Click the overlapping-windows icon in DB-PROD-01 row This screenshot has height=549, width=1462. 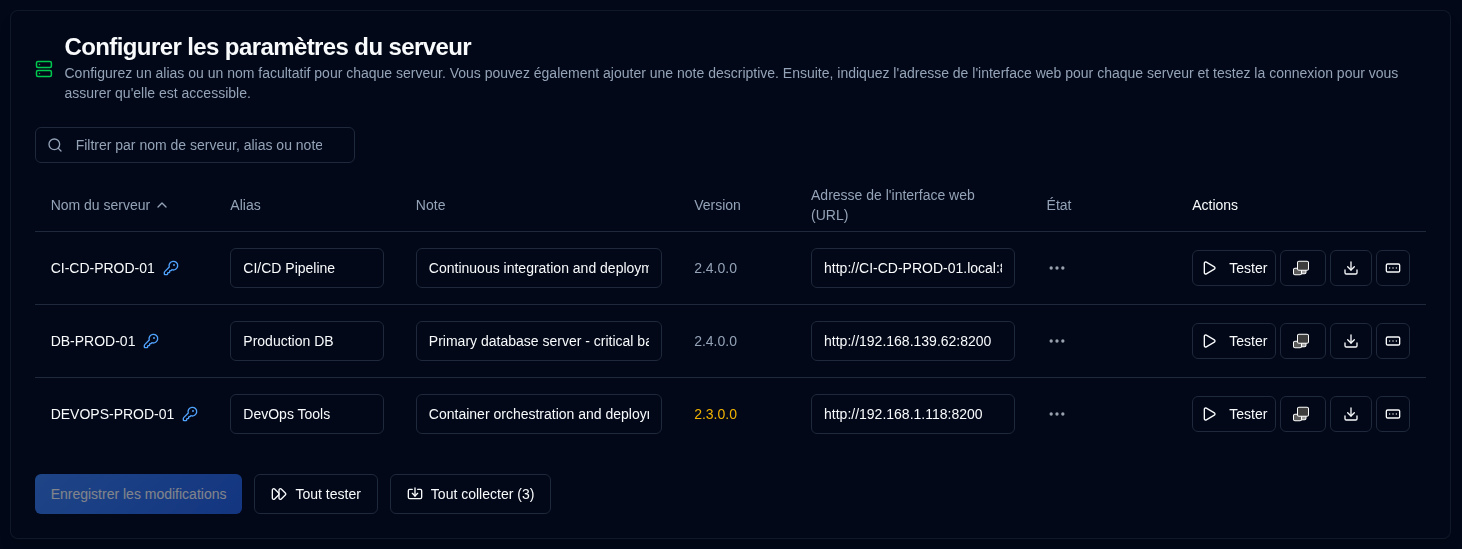point(1302,341)
